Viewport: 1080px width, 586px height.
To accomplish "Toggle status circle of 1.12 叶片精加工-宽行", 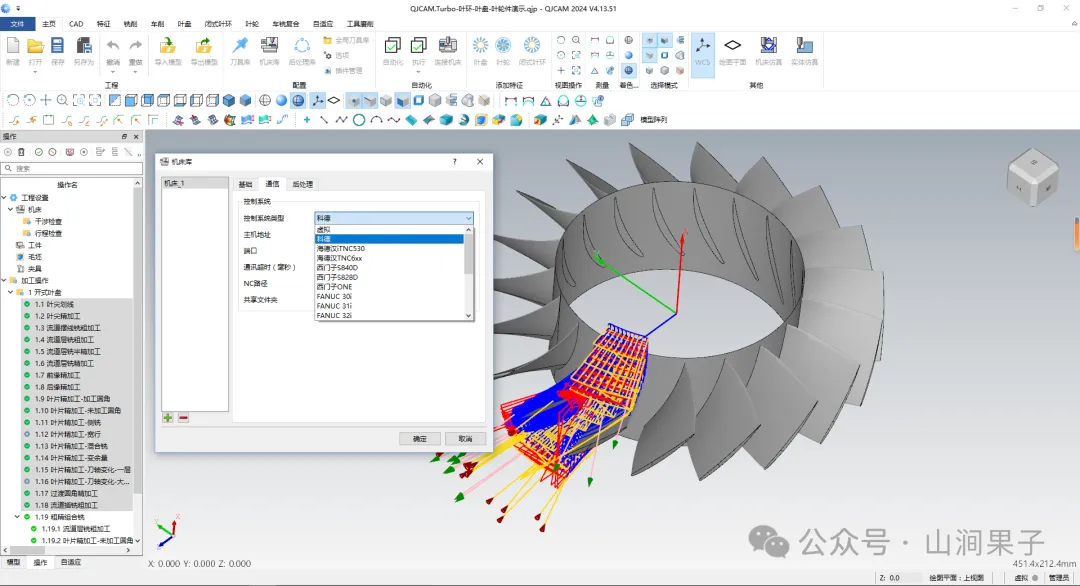I will (27, 435).
